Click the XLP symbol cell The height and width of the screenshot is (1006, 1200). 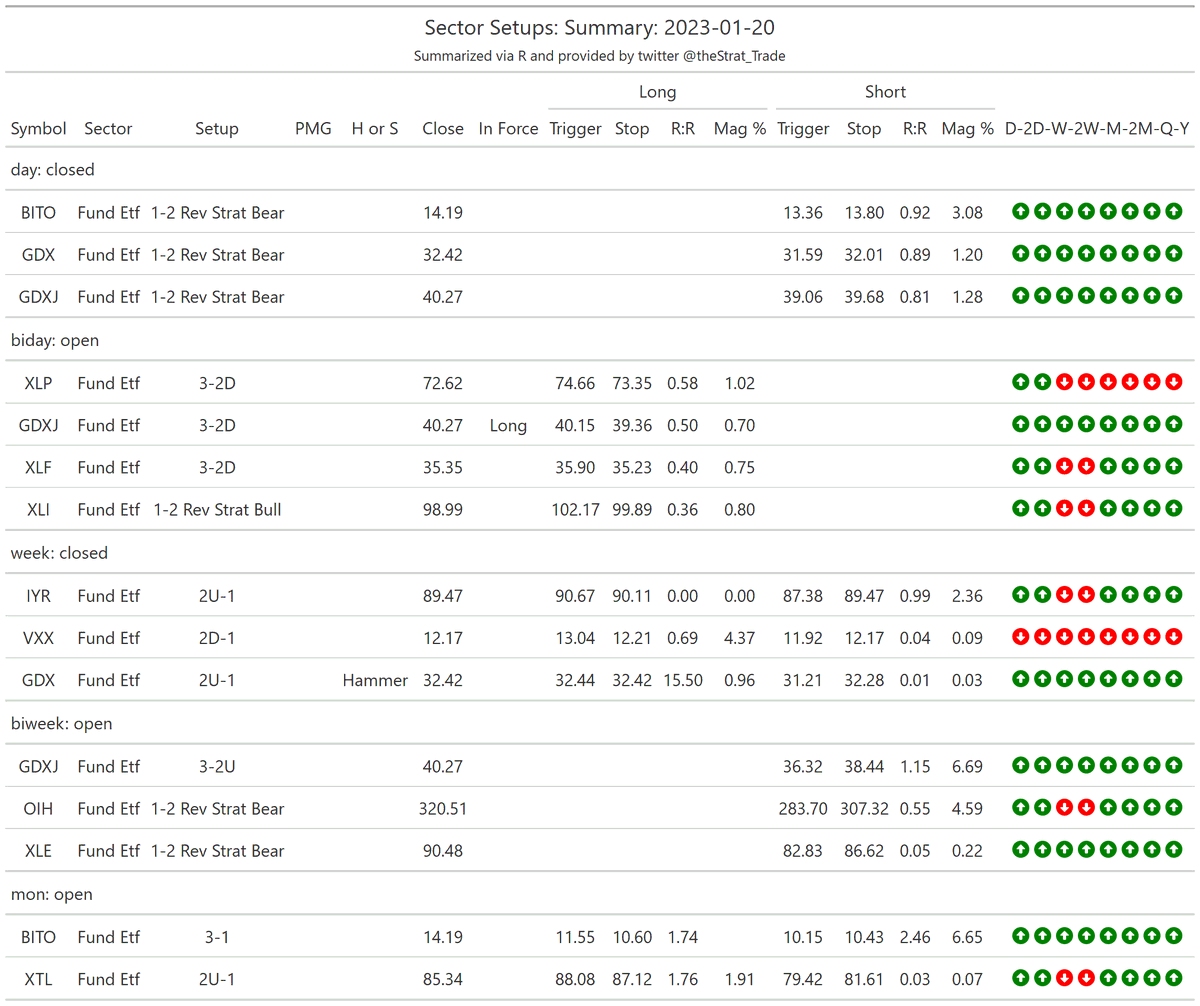(x=39, y=383)
